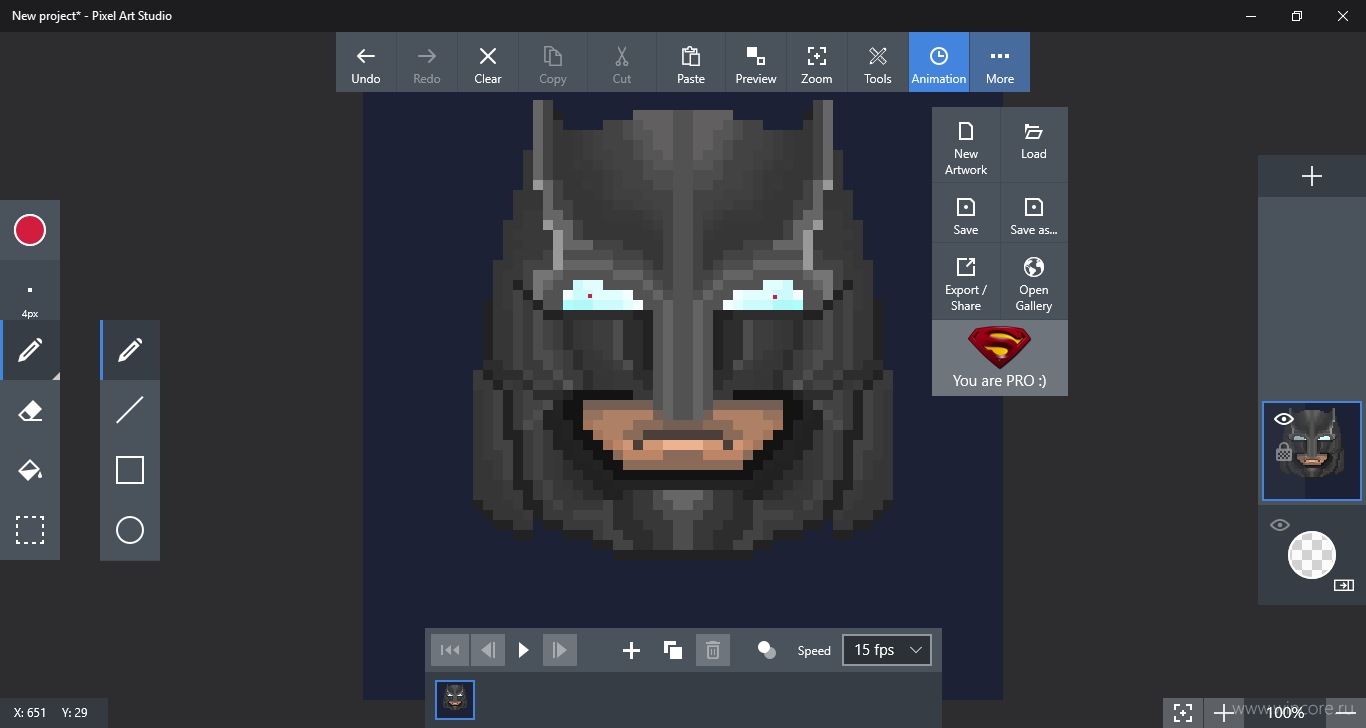Click the X: 651 coordinate readout
1366x728 pixels.
[30, 713]
